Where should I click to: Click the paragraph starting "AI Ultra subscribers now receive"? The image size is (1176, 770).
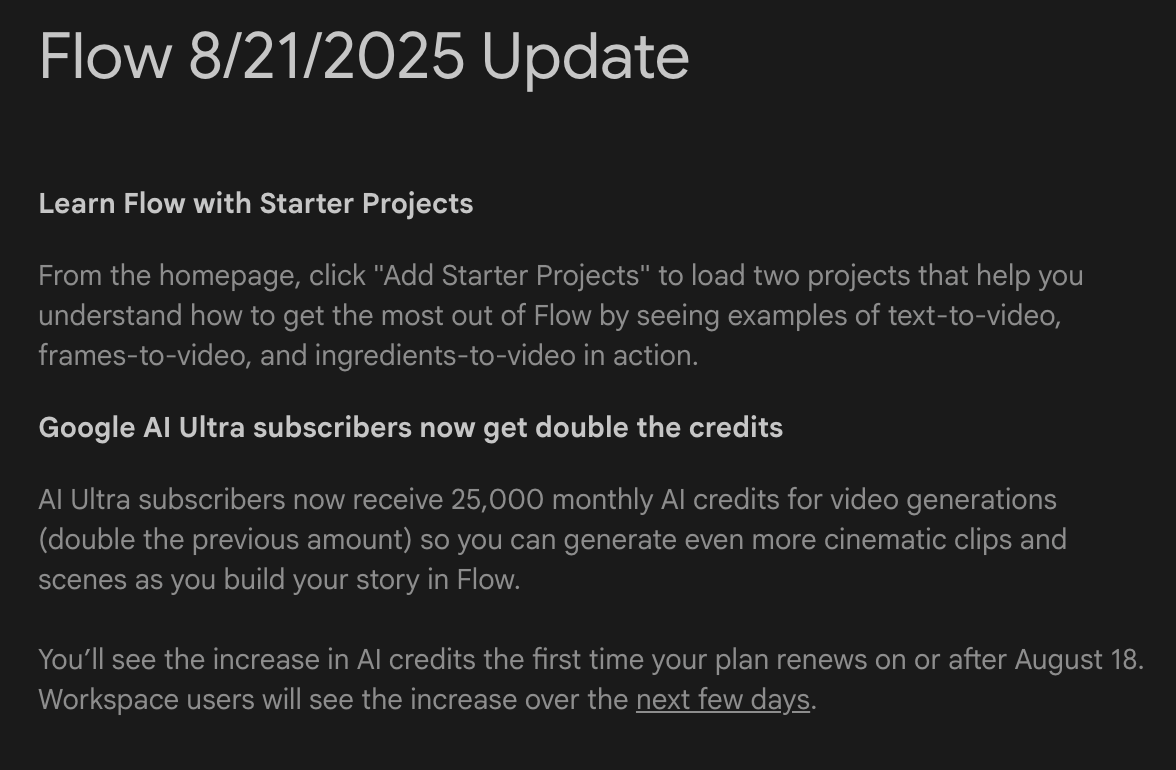click(x=552, y=540)
